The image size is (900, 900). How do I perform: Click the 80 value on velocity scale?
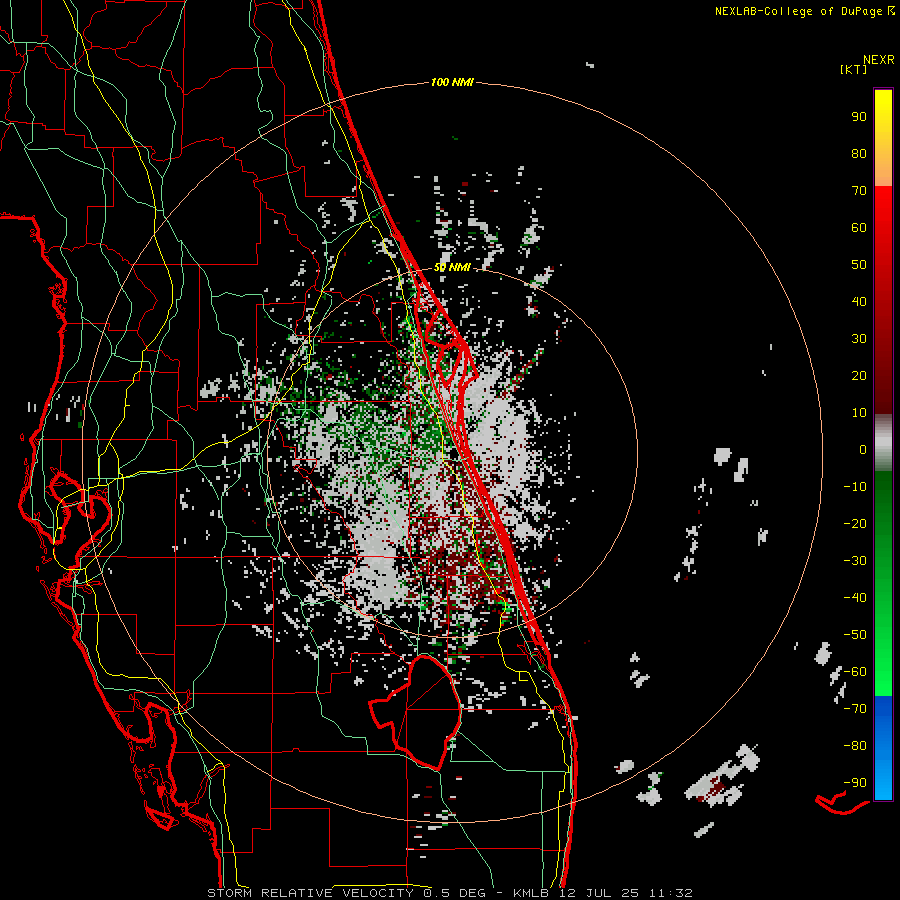[x=859, y=154]
